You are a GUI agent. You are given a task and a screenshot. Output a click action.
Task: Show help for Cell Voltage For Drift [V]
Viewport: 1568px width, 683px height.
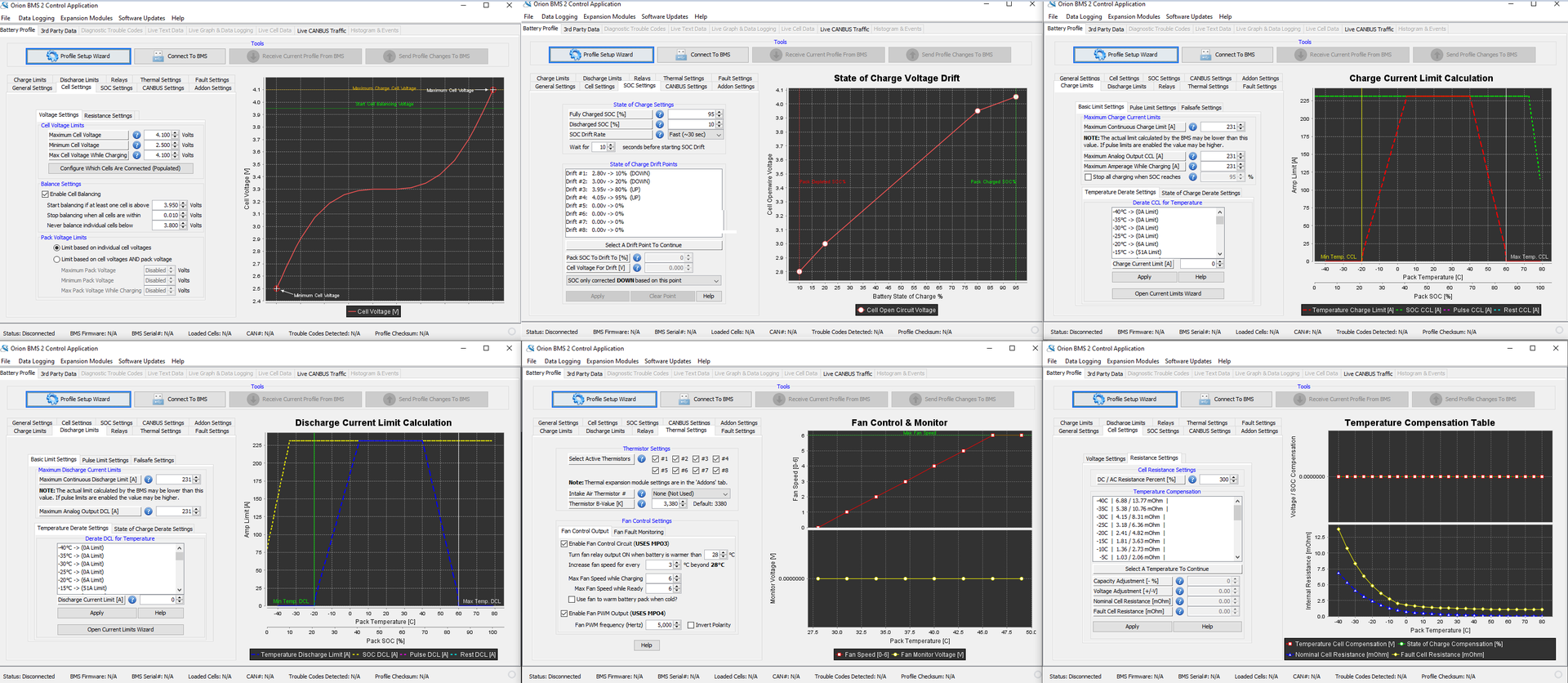click(637, 267)
